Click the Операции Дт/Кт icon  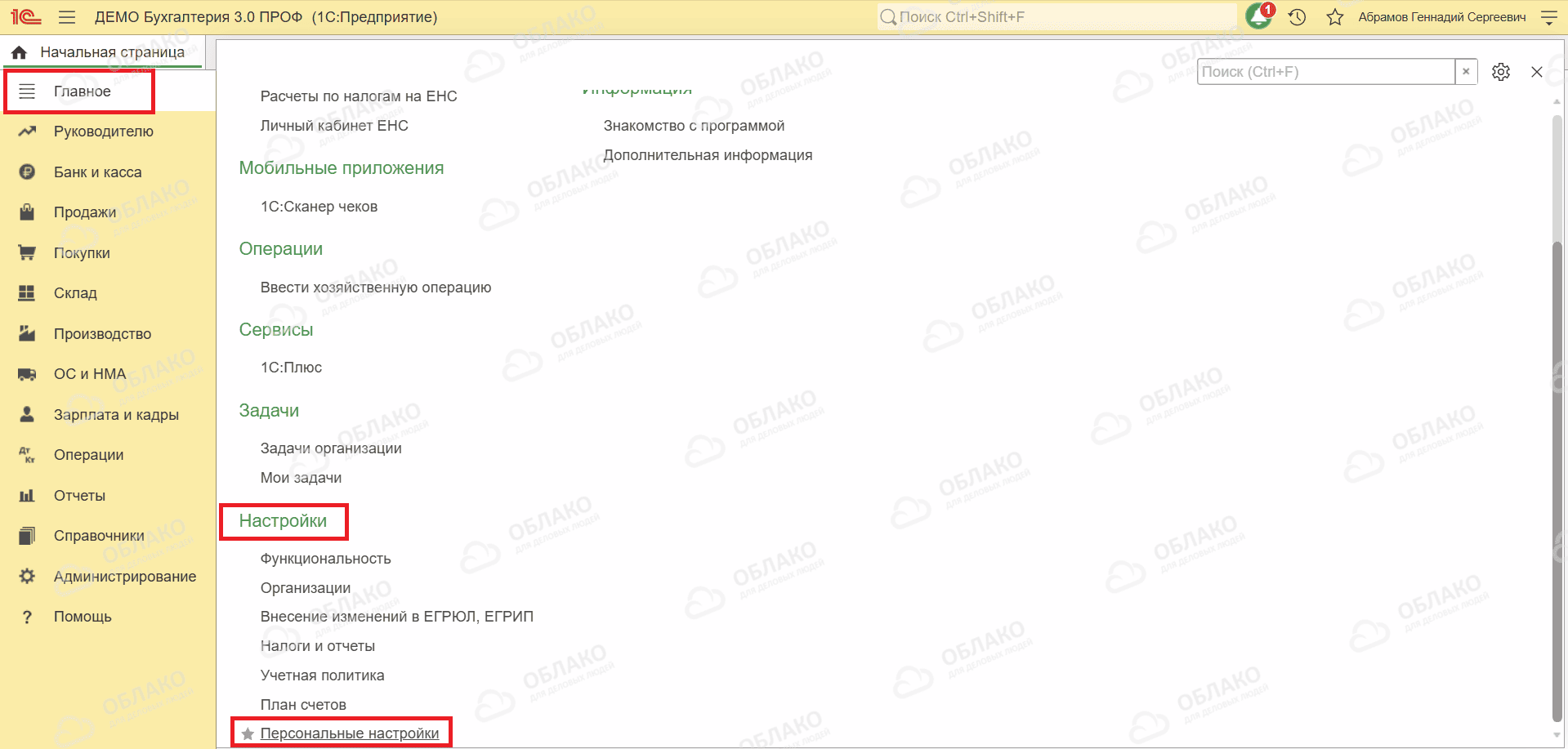[27, 455]
